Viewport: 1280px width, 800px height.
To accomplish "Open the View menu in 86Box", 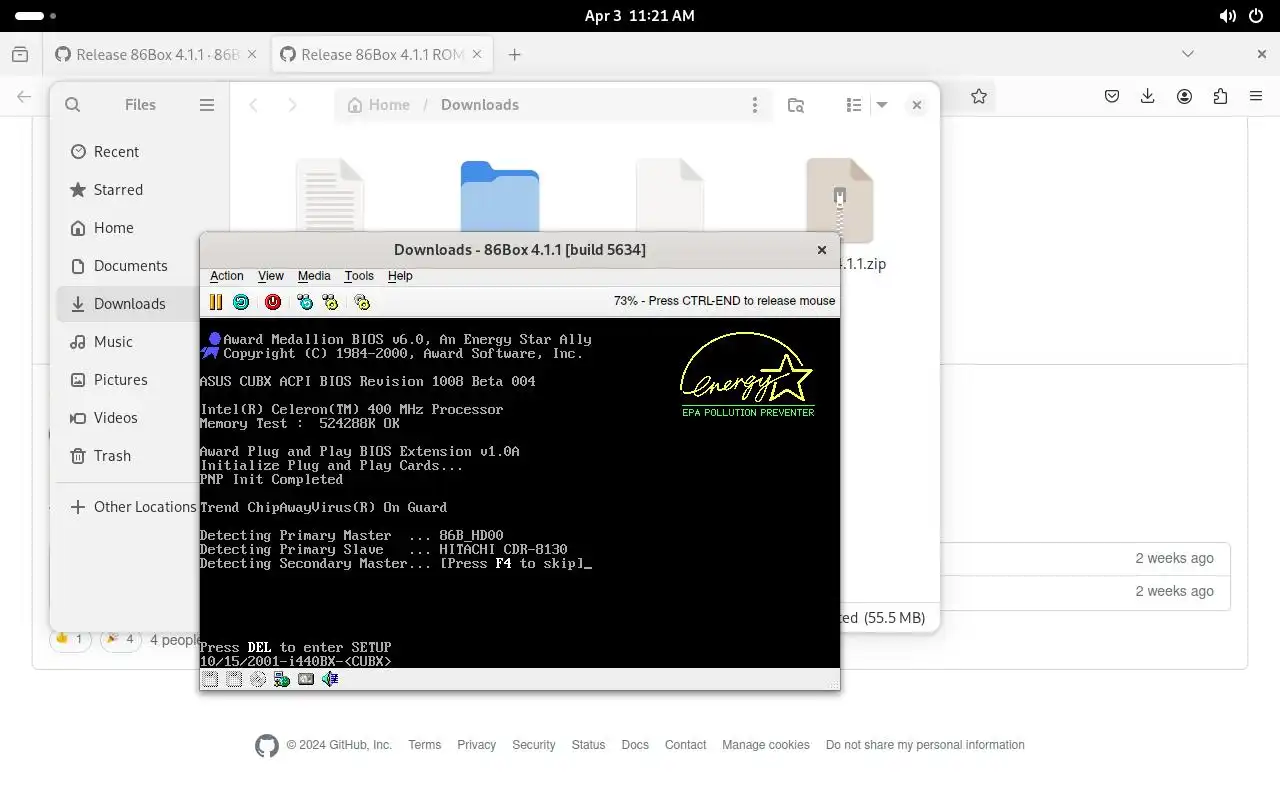I will coord(271,276).
